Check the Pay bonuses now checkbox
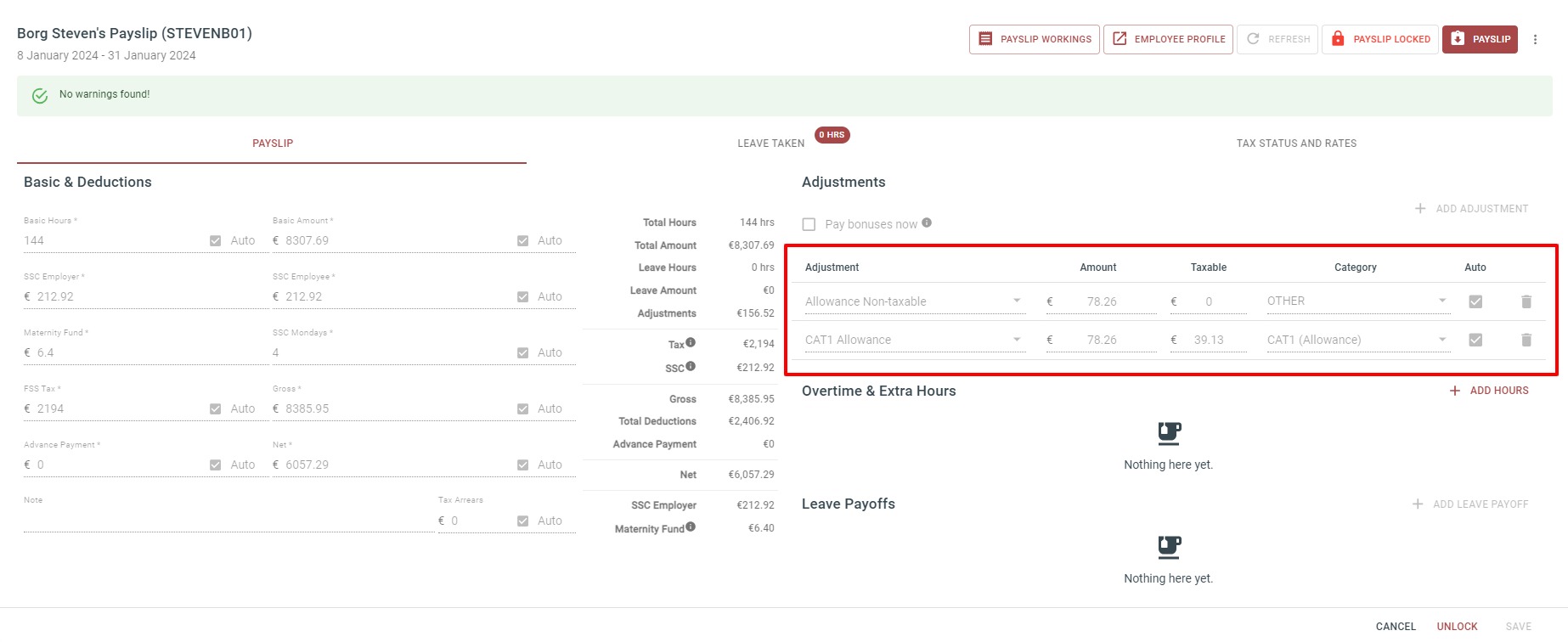 click(809, 224)
